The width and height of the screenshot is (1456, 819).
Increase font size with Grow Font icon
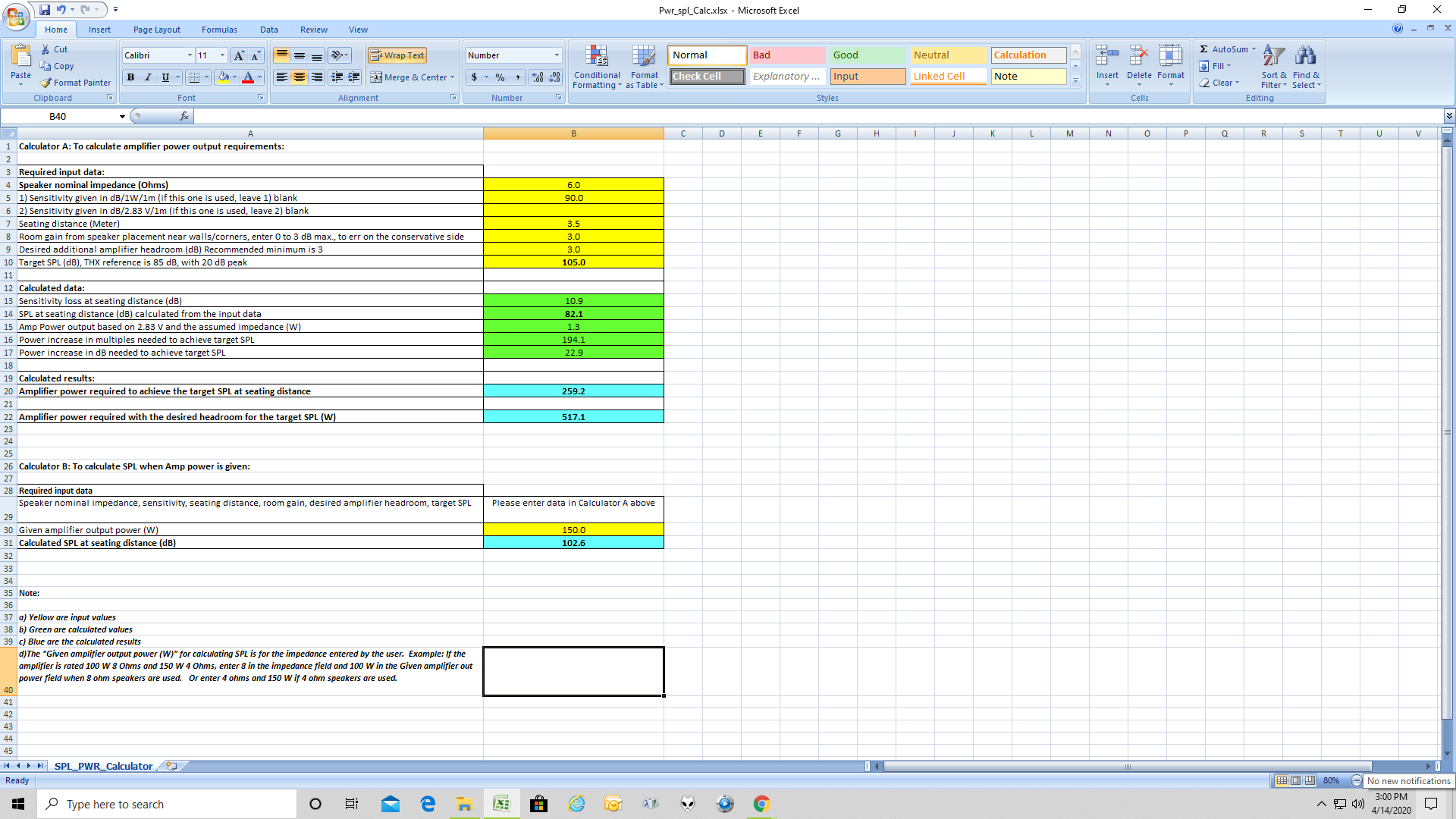click(239, 55)
